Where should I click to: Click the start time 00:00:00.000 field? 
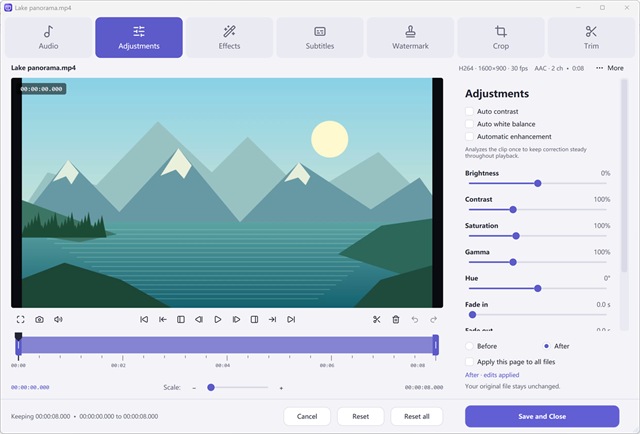point(30,387)
